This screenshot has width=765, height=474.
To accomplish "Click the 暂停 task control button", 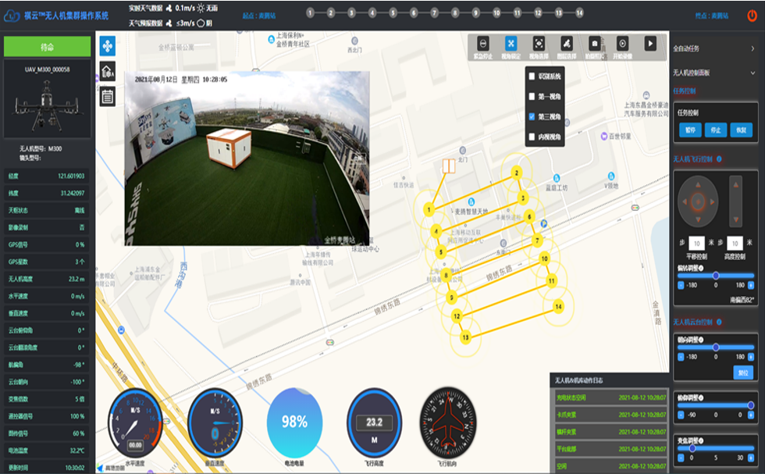I will [690, 129].
